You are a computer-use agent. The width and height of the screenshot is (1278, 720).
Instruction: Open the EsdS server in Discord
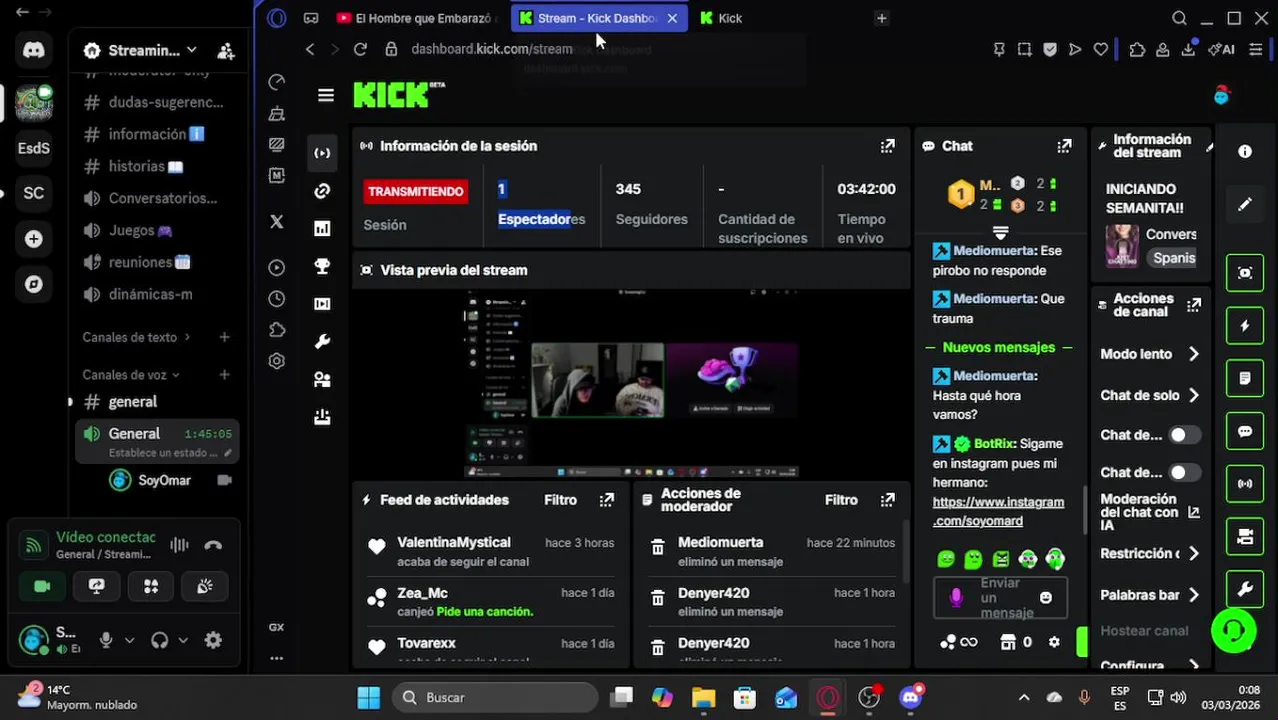pyautogui.click(x=34, y=148)
